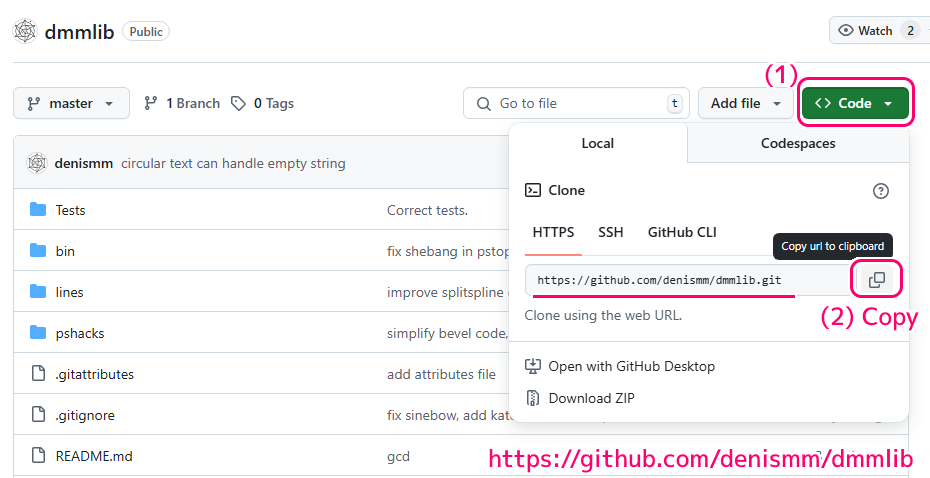This screenshot has height=478, width=930.
Task: Click the 'fix sinebow' commit message
Action: pyautogui.click(x=448, y=415)
